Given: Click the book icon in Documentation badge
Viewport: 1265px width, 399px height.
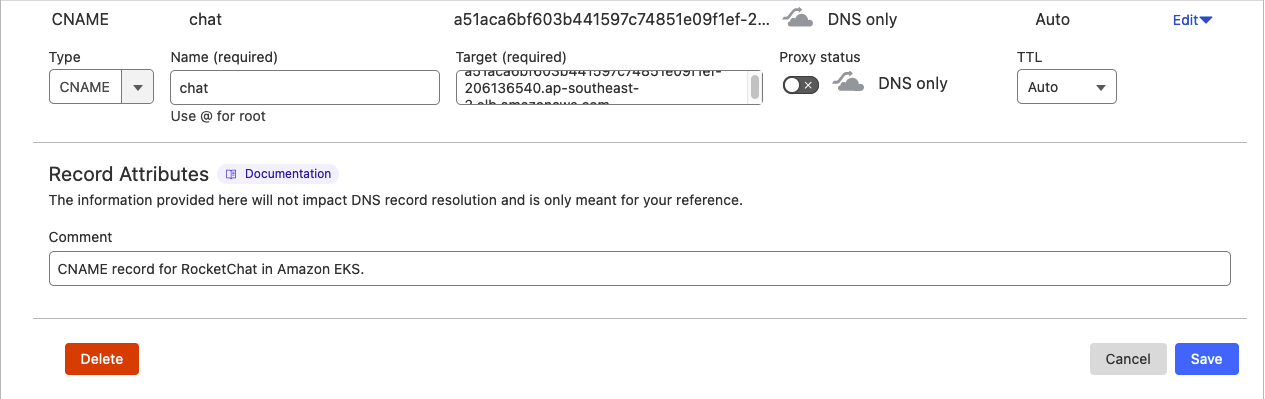Looking at the screenshot, I should (x=231, y=174).
